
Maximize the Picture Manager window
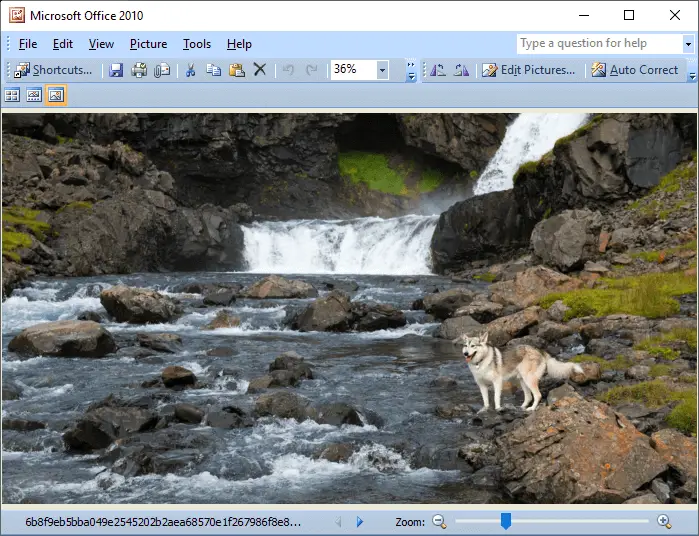click(629, 15)
